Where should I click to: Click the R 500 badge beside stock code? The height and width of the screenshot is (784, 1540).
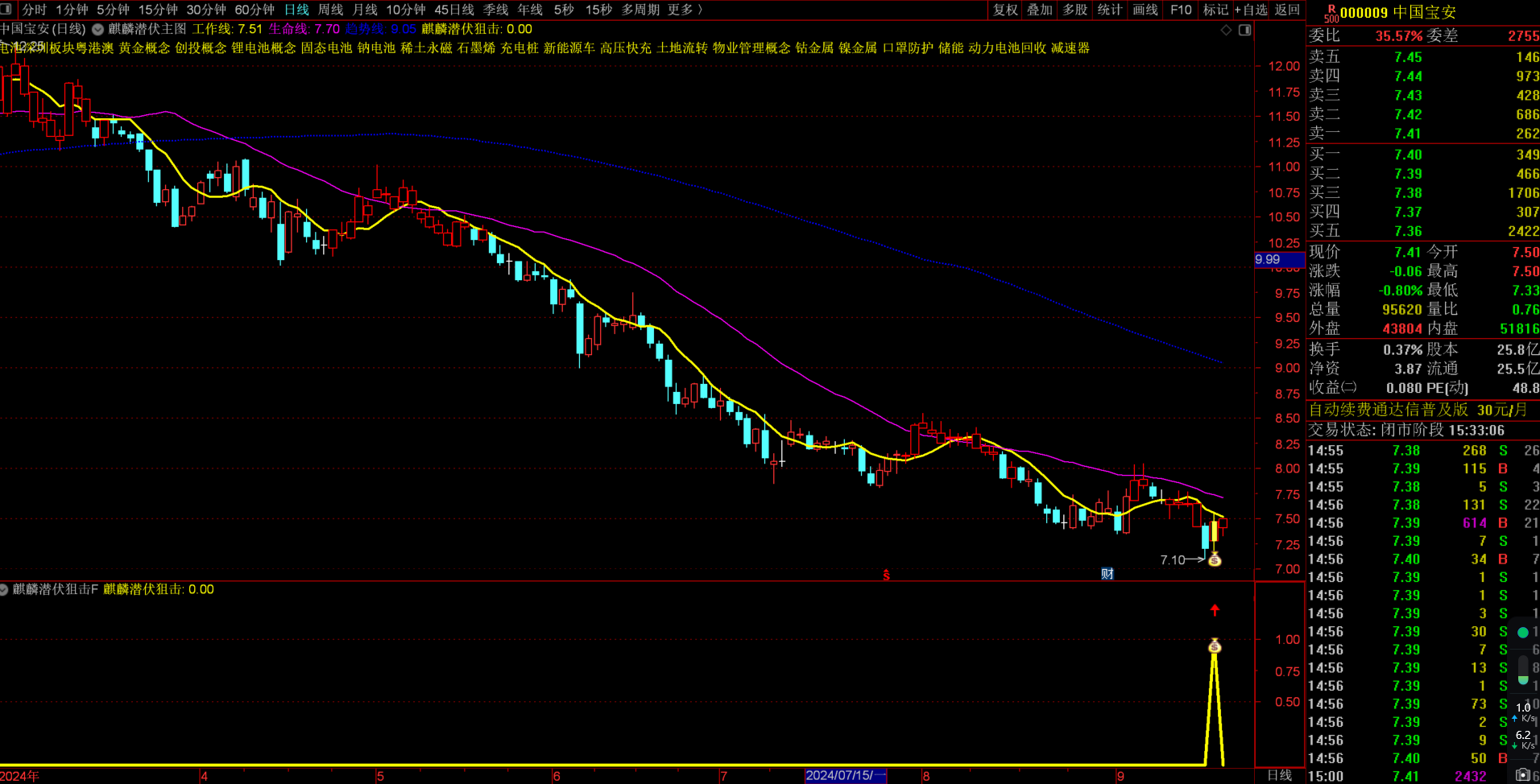click(1331, 13)
